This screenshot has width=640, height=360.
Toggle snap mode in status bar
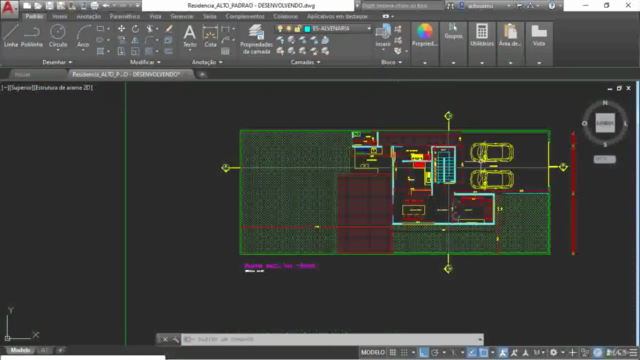(x=404, y=352)
